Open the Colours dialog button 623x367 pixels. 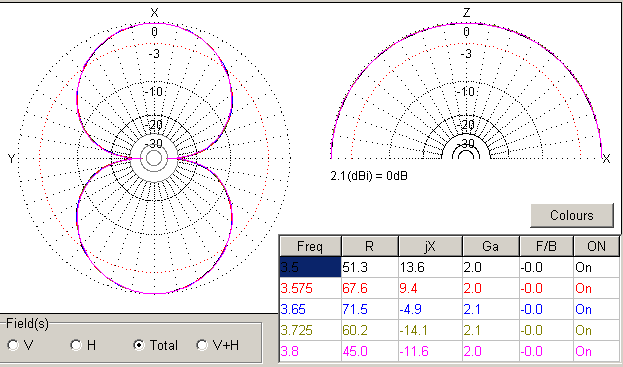[x=572, y=216]
